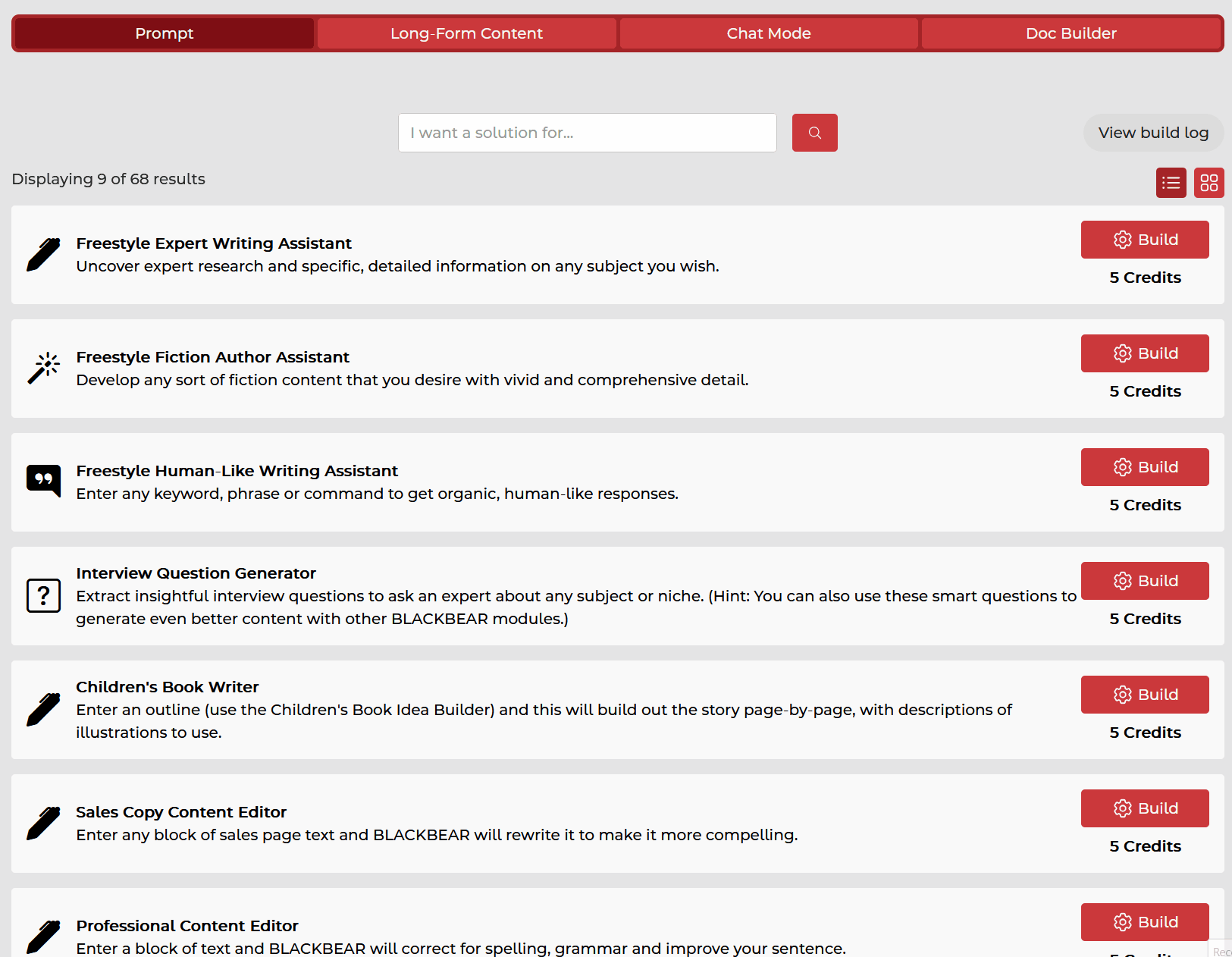Click the Fiction Author magic wand icon
The width and height of the screenshot is (1232, 957).
tap(43, 369)
